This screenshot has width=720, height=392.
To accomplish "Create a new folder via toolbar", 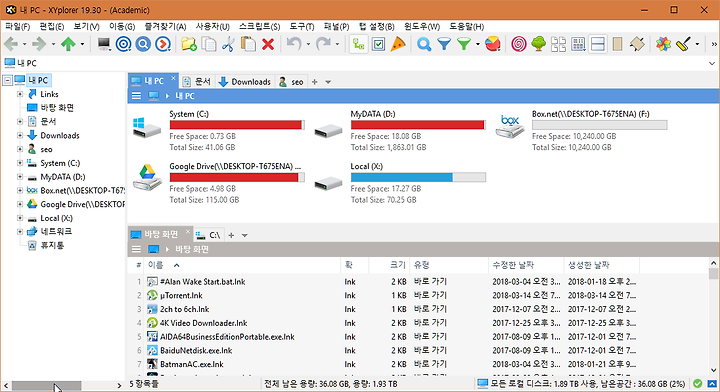I will click(x=189, y=44).
